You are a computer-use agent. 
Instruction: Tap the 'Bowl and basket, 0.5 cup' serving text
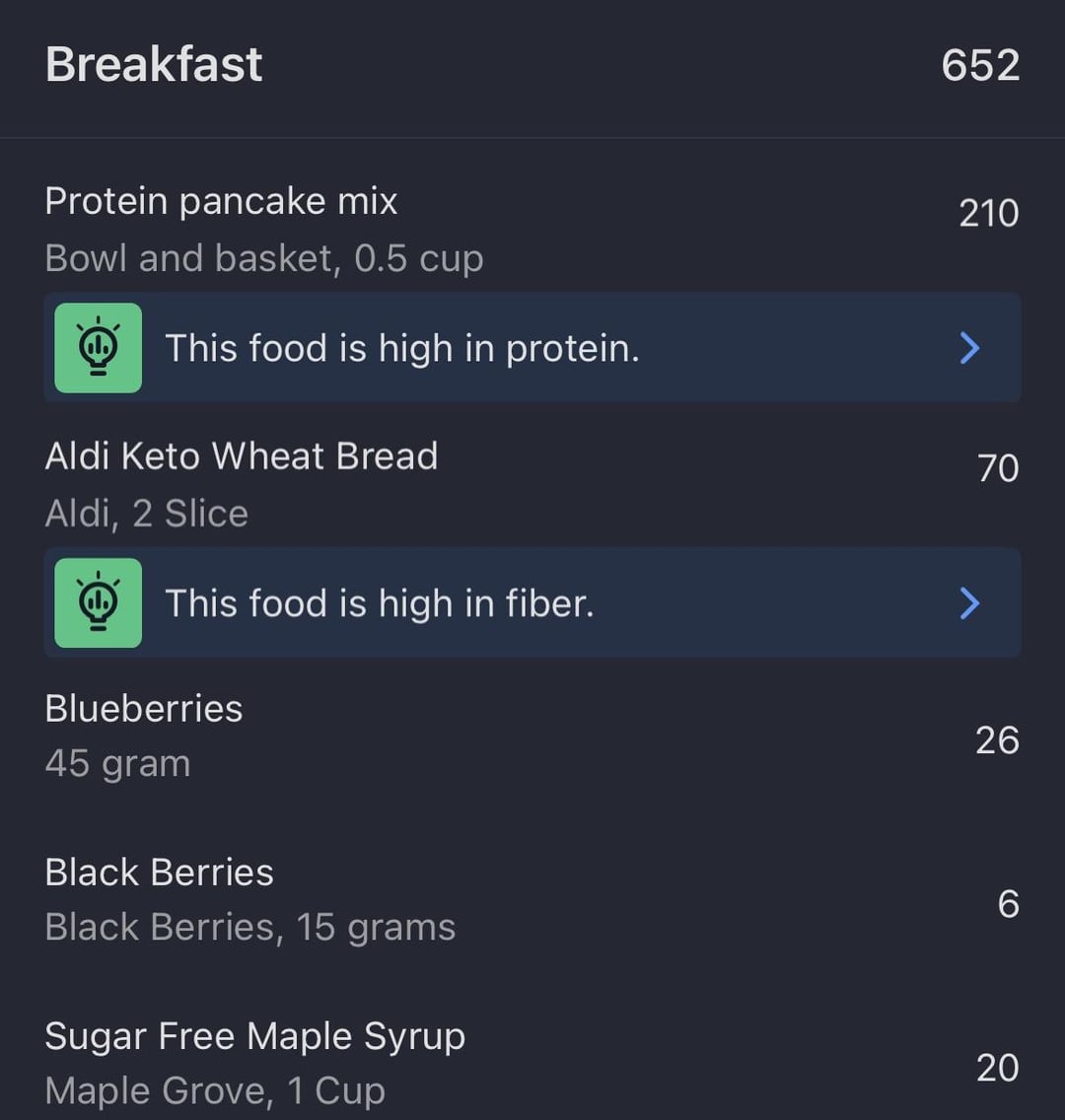pyautogui.click(x=264, y=258)
